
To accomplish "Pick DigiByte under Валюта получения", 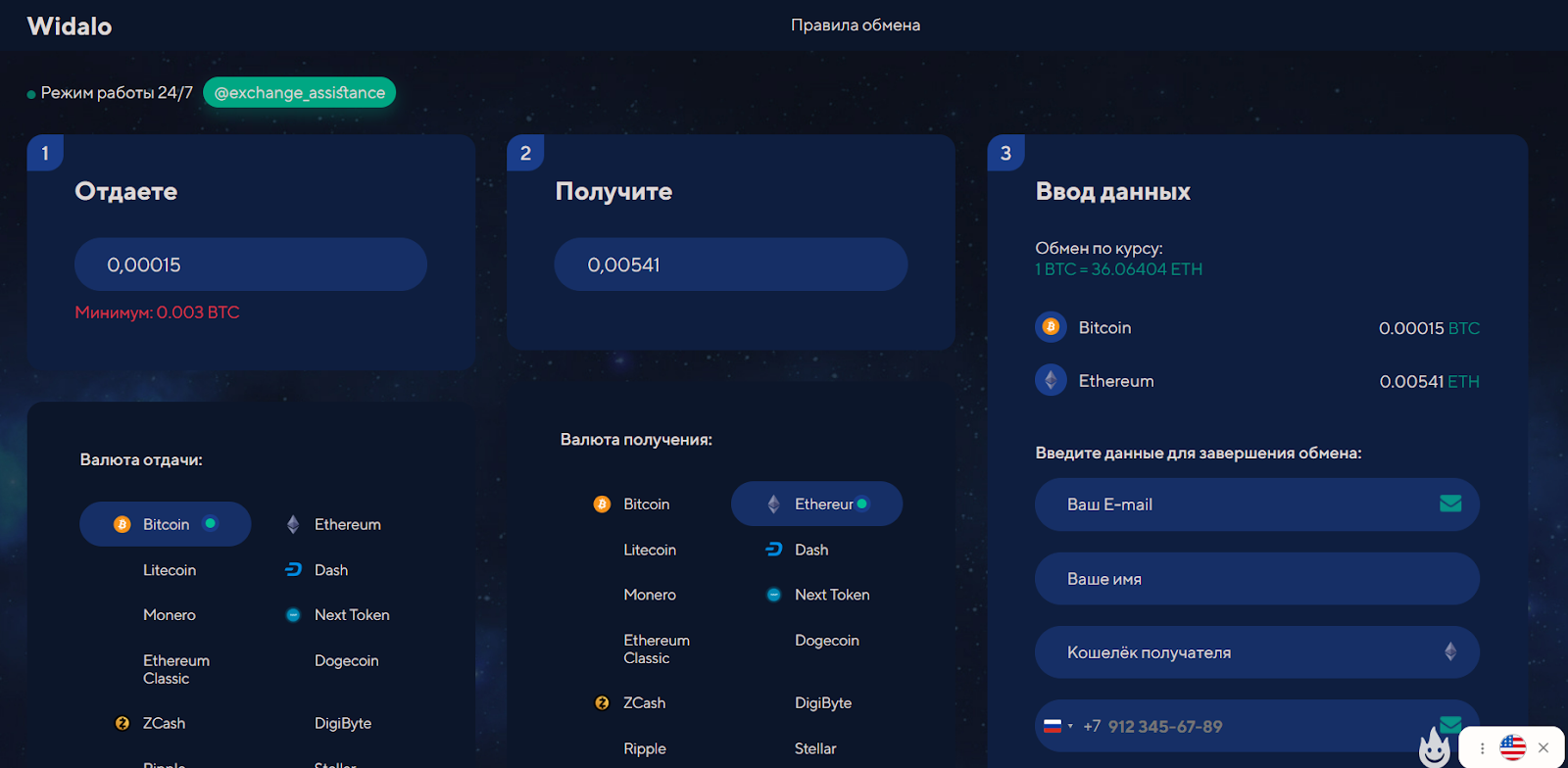I will point(823,702).
